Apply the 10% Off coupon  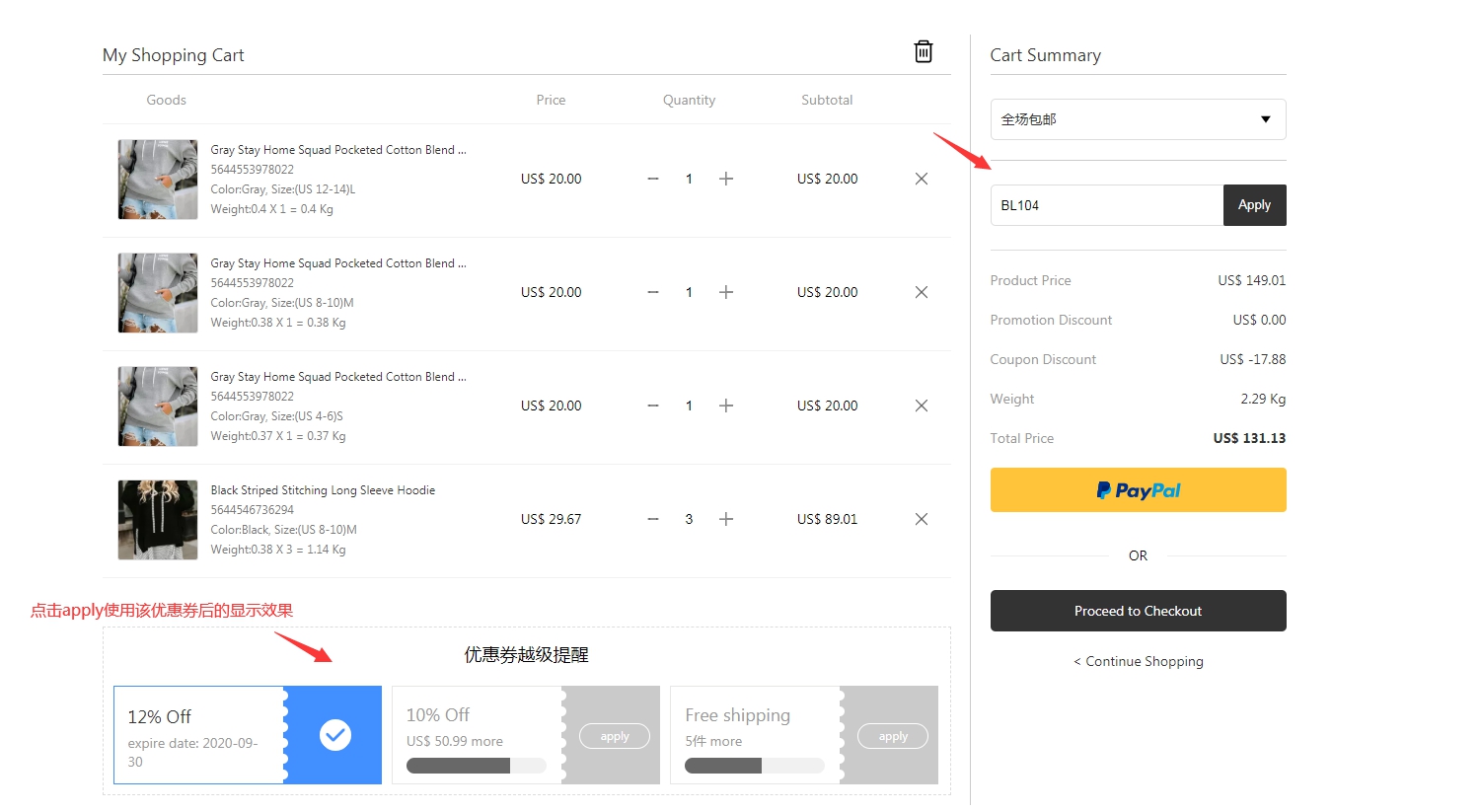pyautogui.click(x=614, y=736)
